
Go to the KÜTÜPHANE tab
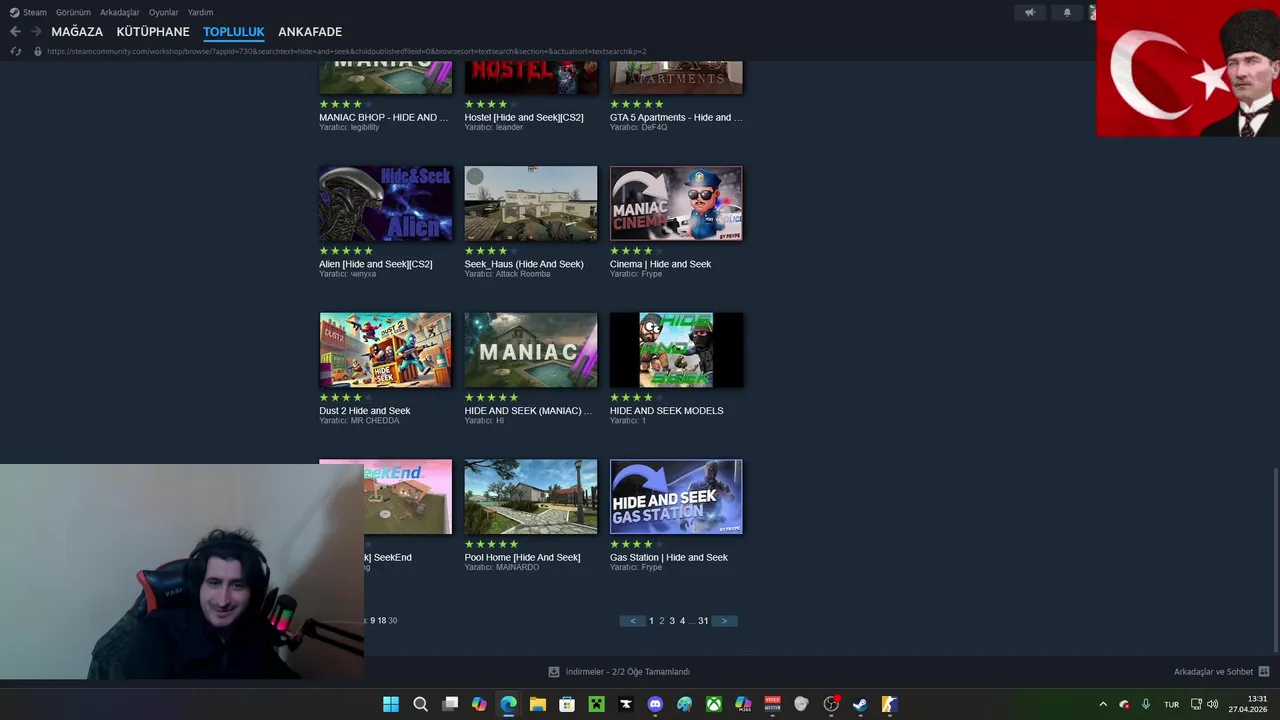coord(153,32)
